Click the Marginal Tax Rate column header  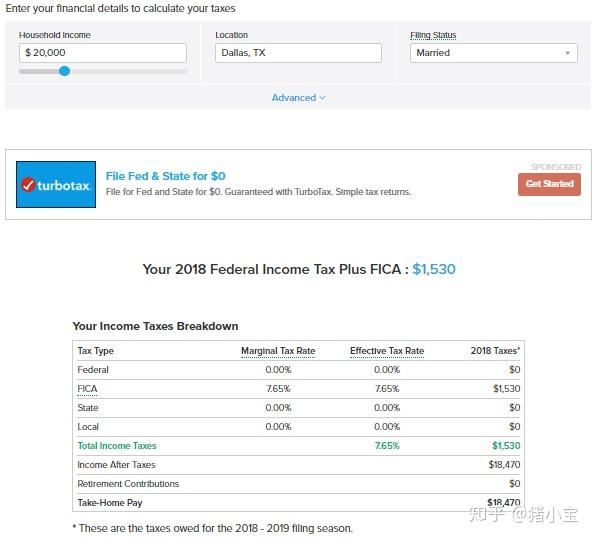pyautogui.click(x=278, y=351)
